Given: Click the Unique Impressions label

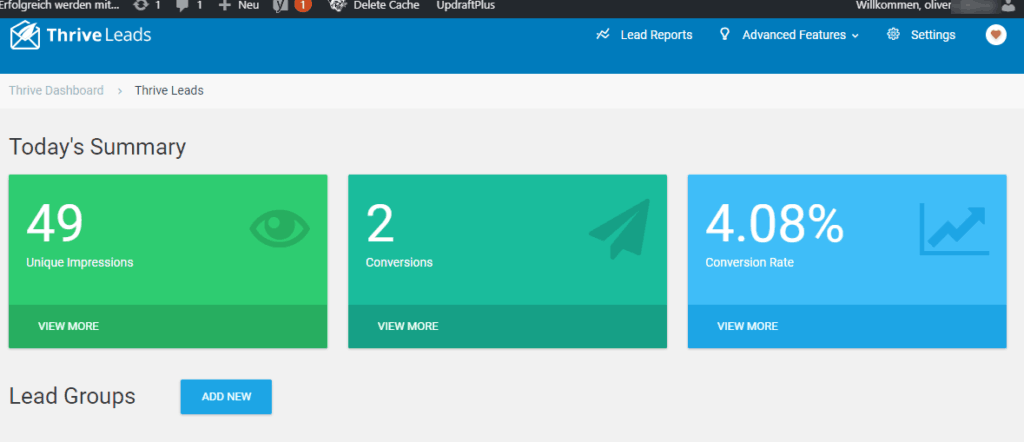Looking at the screenshot, I should [x=80, y=262].
